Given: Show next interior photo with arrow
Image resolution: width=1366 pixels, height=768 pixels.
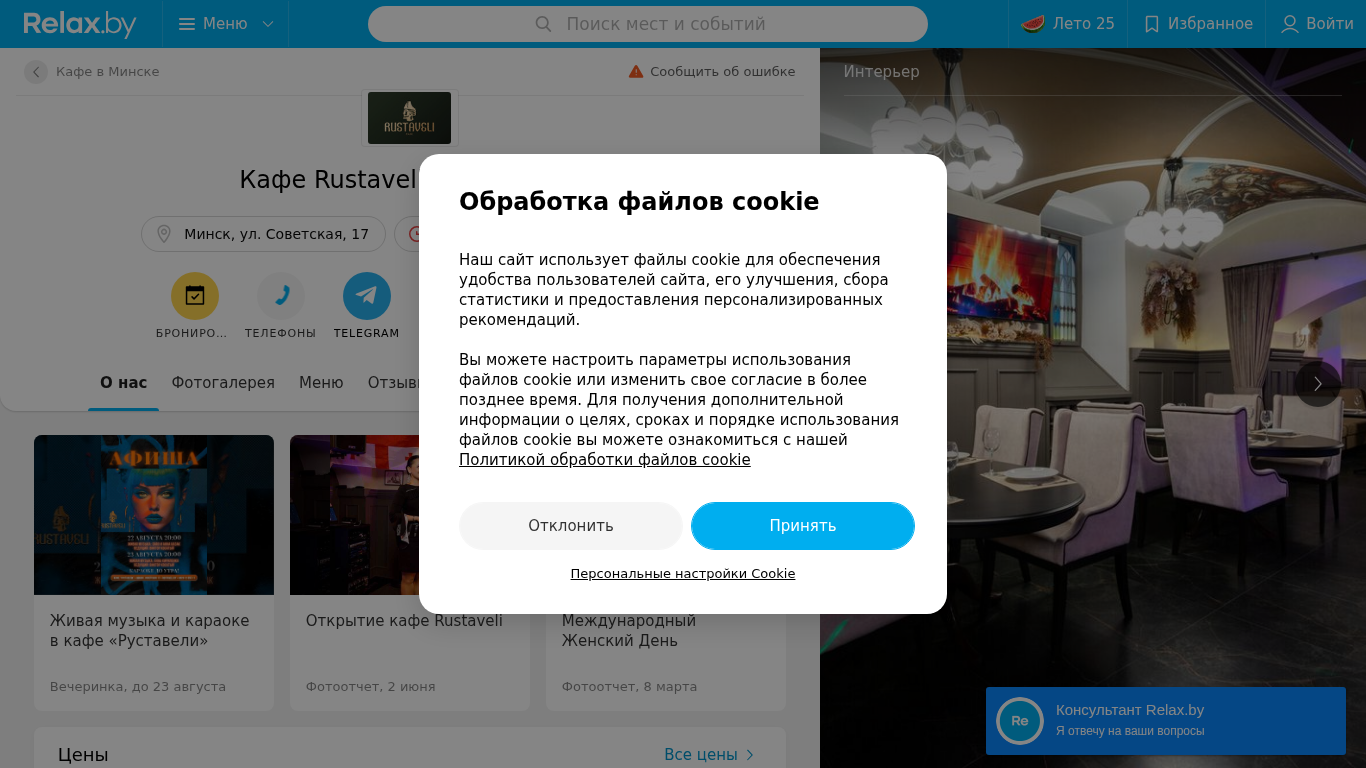Looking at the screenshot, I should 1318,384.
